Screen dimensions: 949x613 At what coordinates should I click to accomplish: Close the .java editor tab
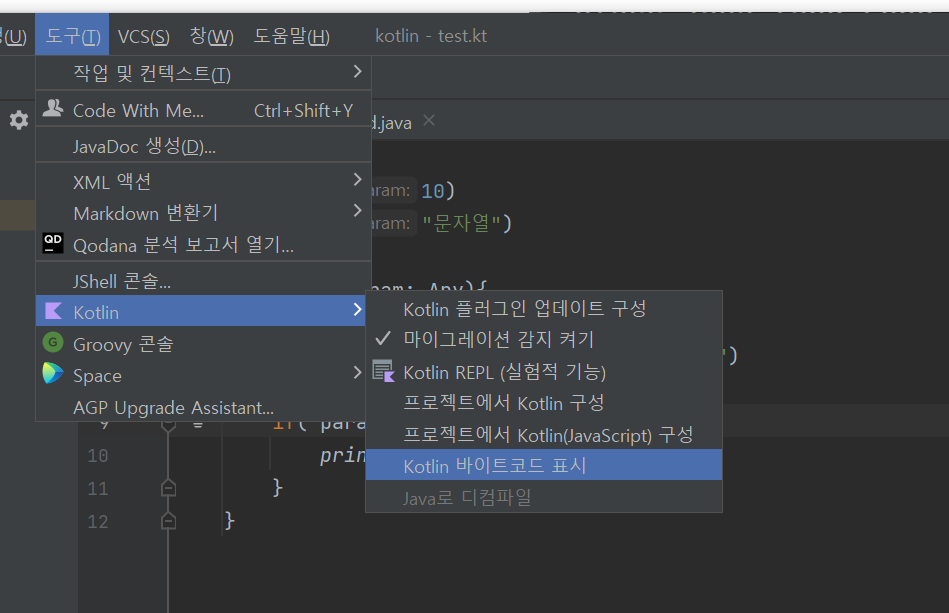[x=429, y=120]
